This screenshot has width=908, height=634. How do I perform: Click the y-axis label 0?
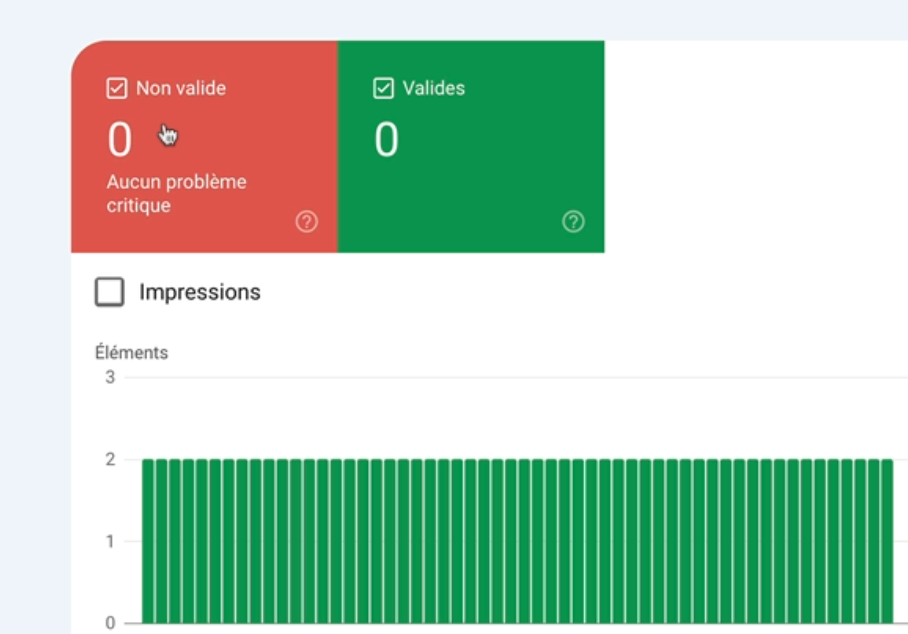[110, 622]
